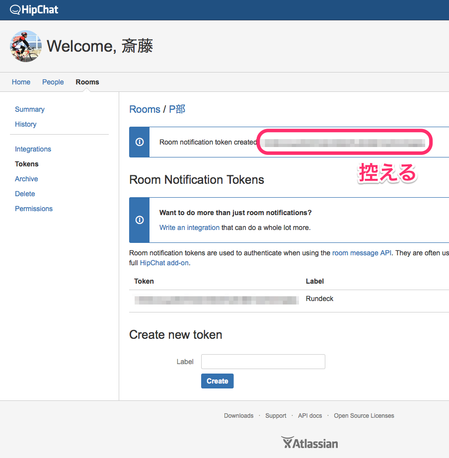Screen dimensions: 449x458
Task: Open Permissions in the sidebar
Action: point(34,209)
